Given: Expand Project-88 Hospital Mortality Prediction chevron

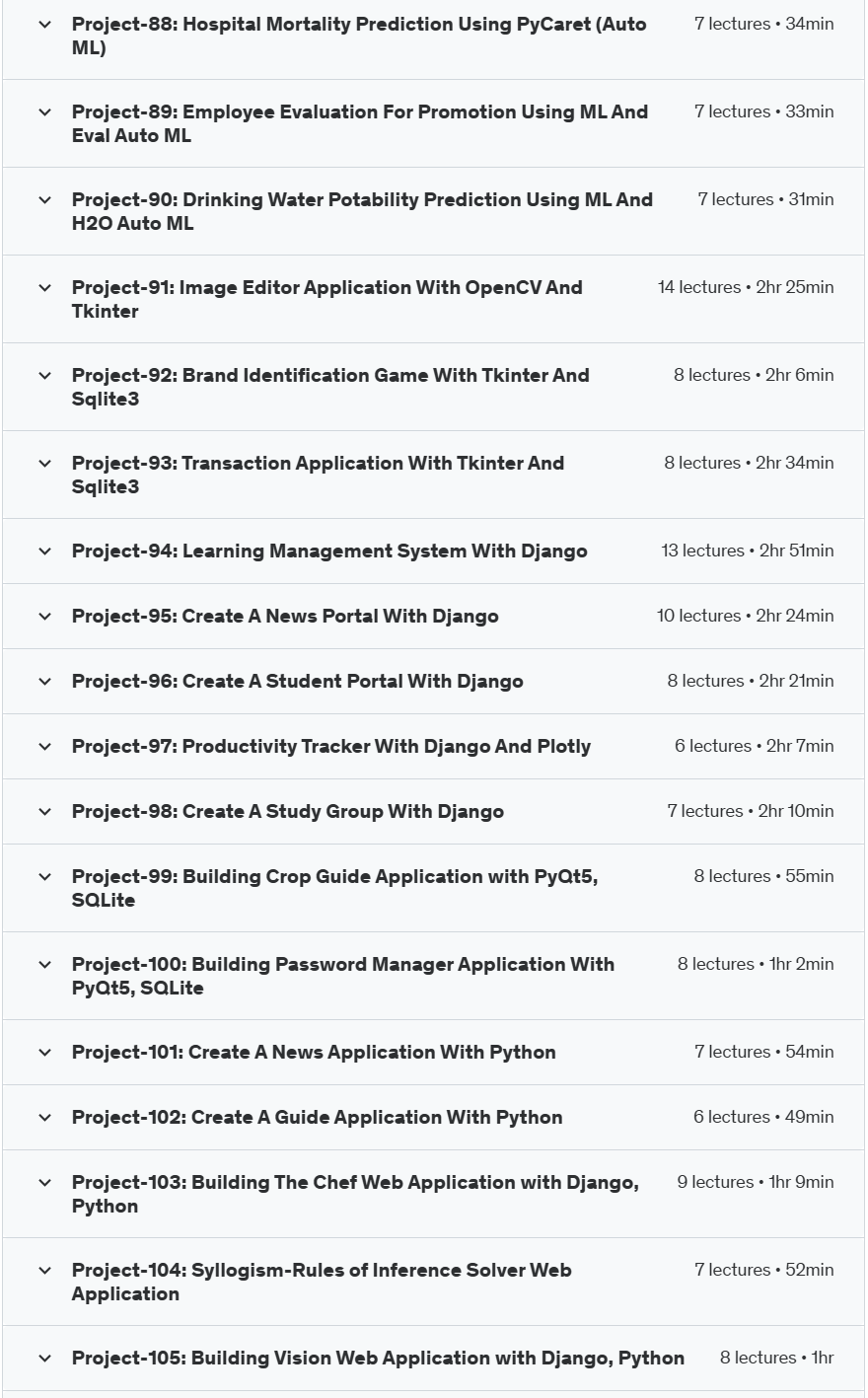Looking at the screenshot, I should coord(44,25).
